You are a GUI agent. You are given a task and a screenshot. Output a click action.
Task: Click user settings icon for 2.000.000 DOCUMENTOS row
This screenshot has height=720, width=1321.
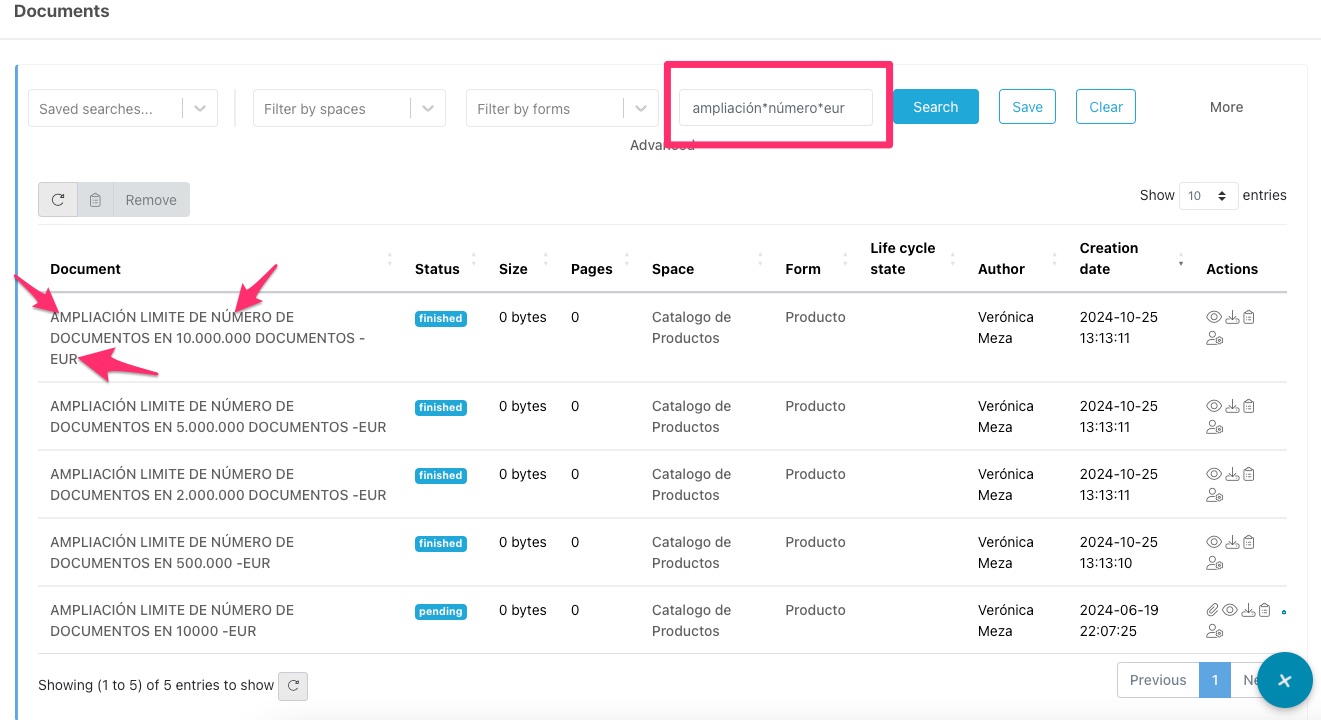1215,496
